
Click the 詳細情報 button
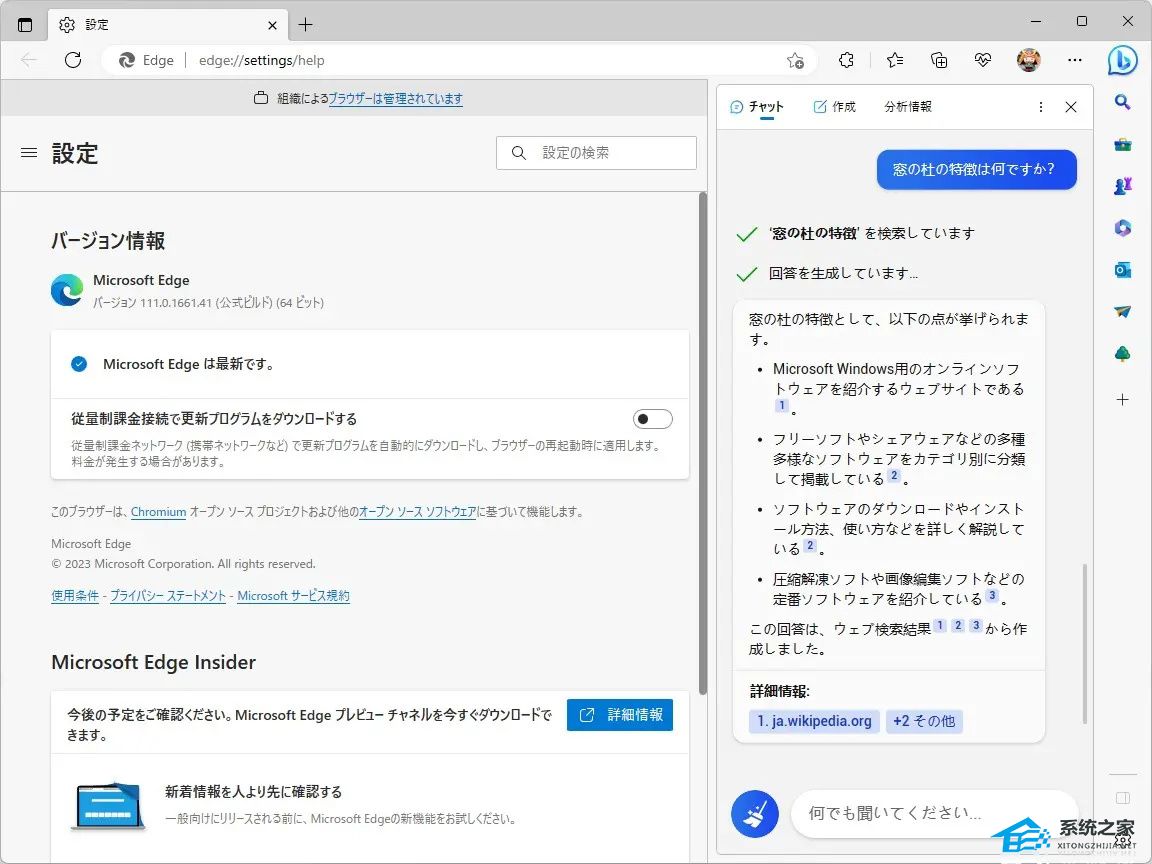(x=620, y=715)
